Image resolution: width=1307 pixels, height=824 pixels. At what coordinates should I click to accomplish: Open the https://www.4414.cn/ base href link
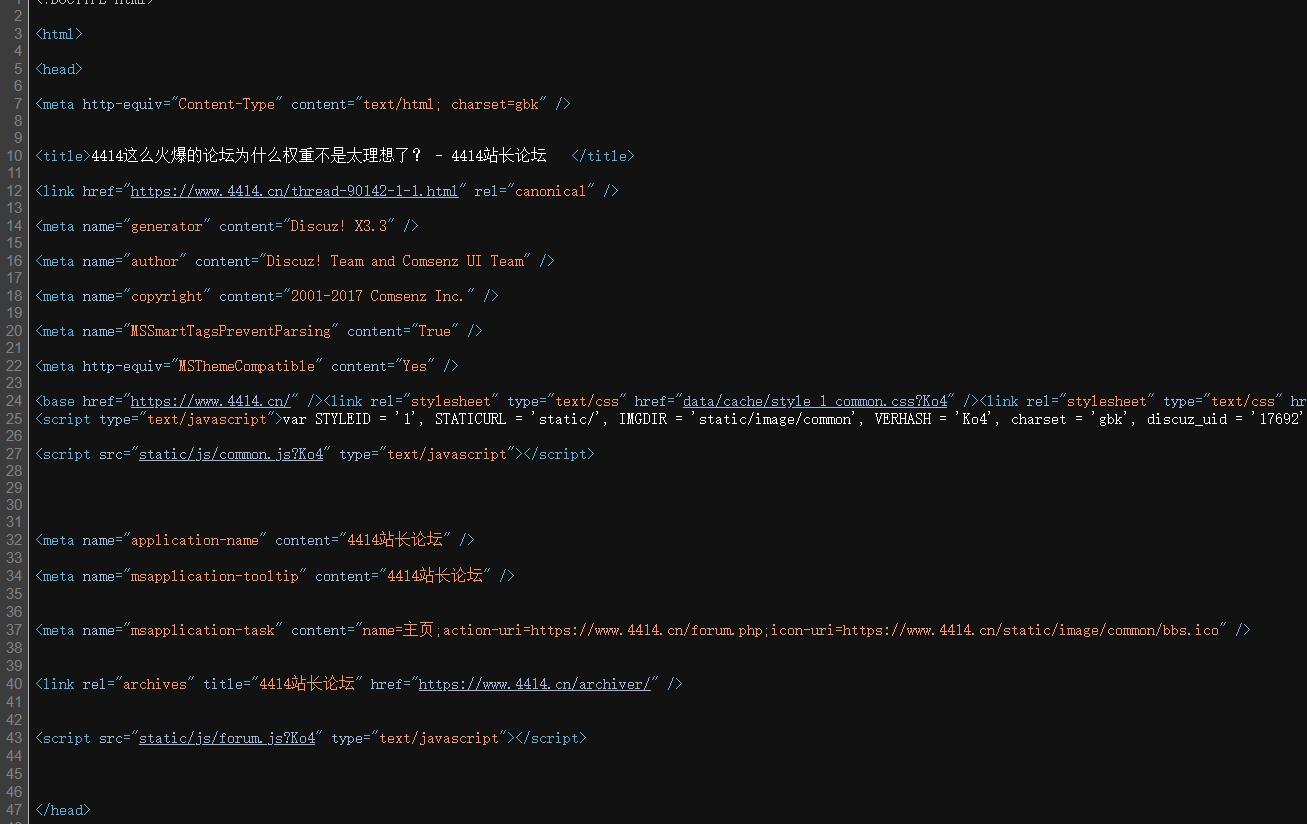coord(210,401)
